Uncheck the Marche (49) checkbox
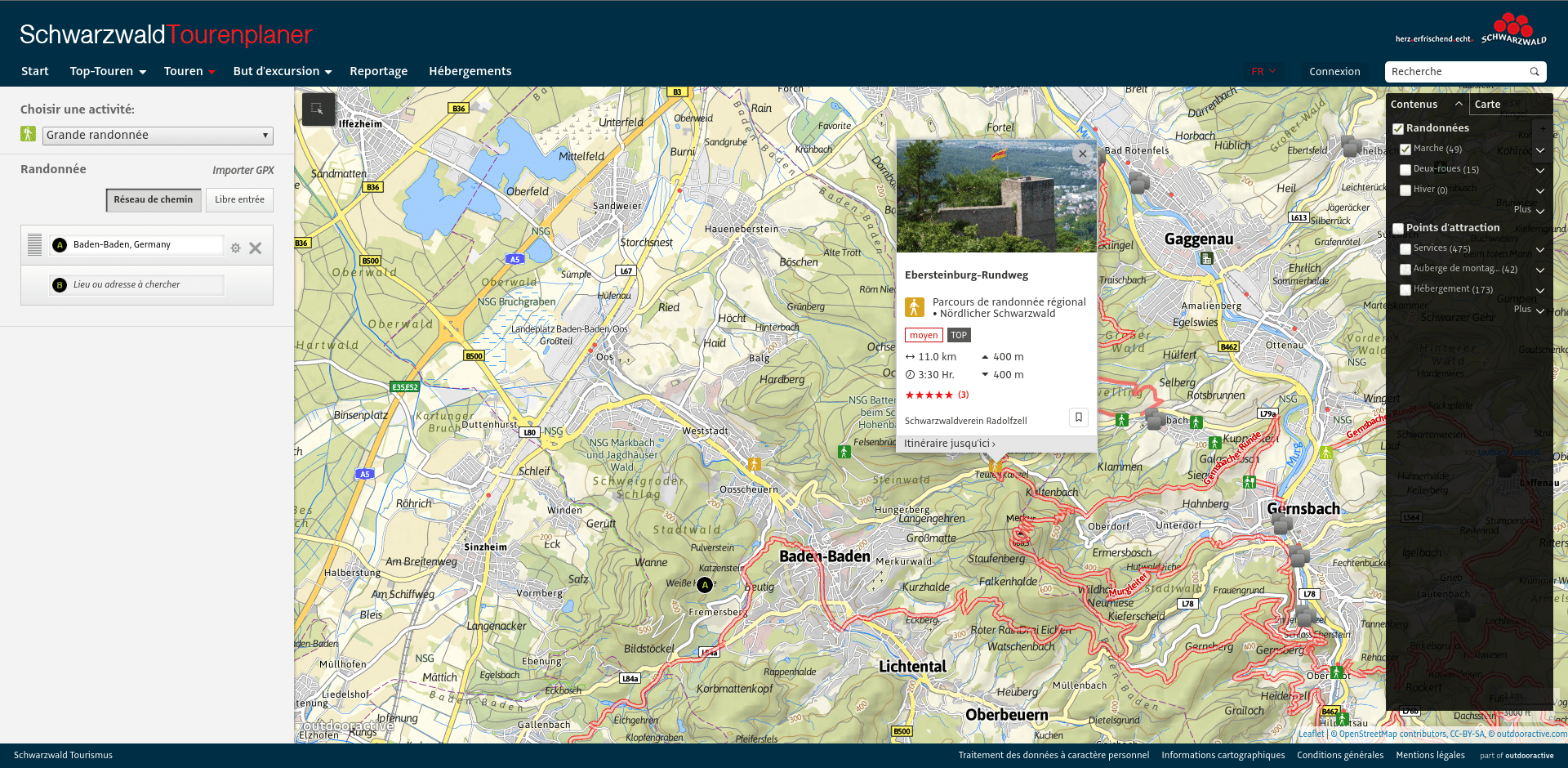 pyautogui.click(x=1405, y=150)
